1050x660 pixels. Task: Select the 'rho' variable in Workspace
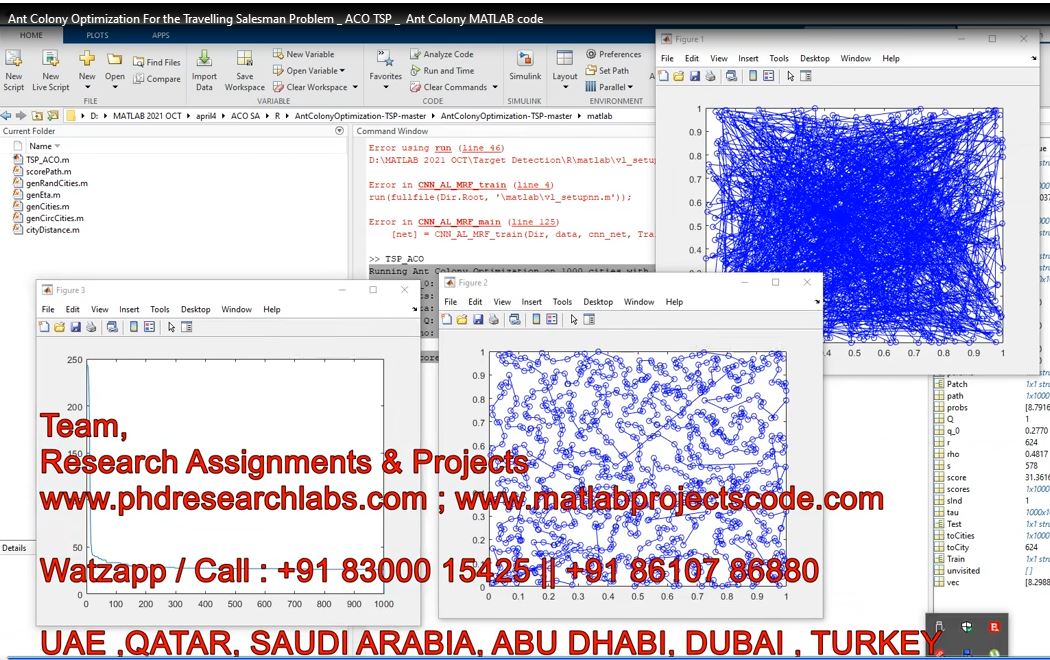click(x=953, y=454)
